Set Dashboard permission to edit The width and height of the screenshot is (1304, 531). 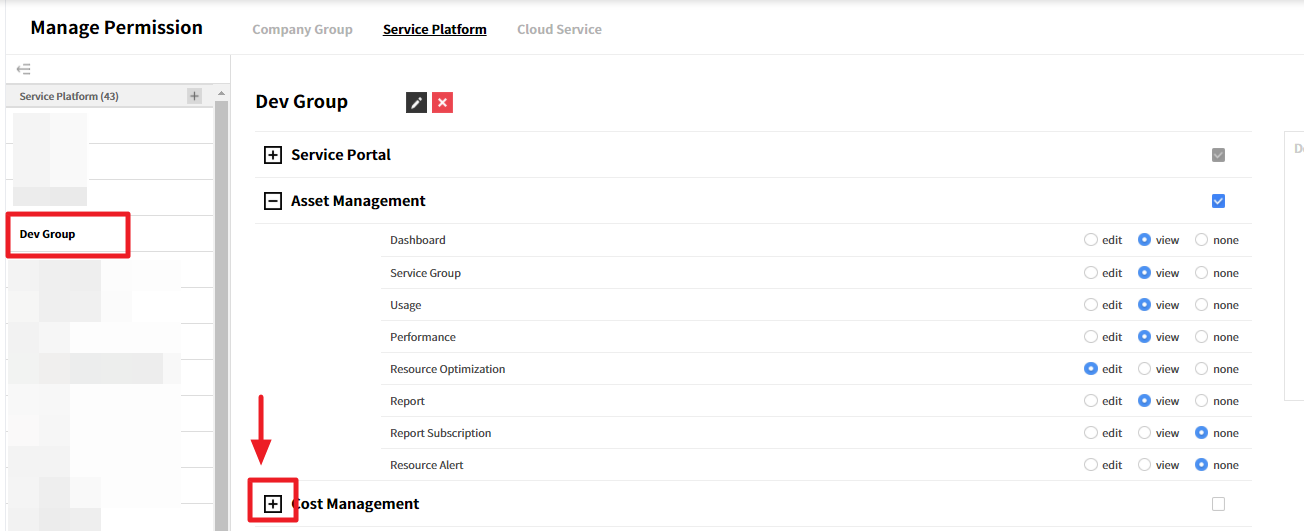pos(1091,240)
